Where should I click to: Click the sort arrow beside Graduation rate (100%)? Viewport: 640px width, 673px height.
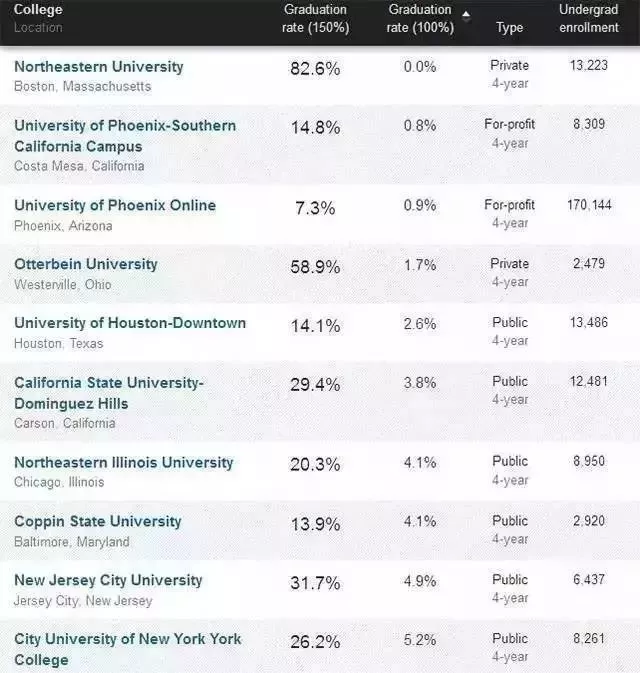[466, 16]
